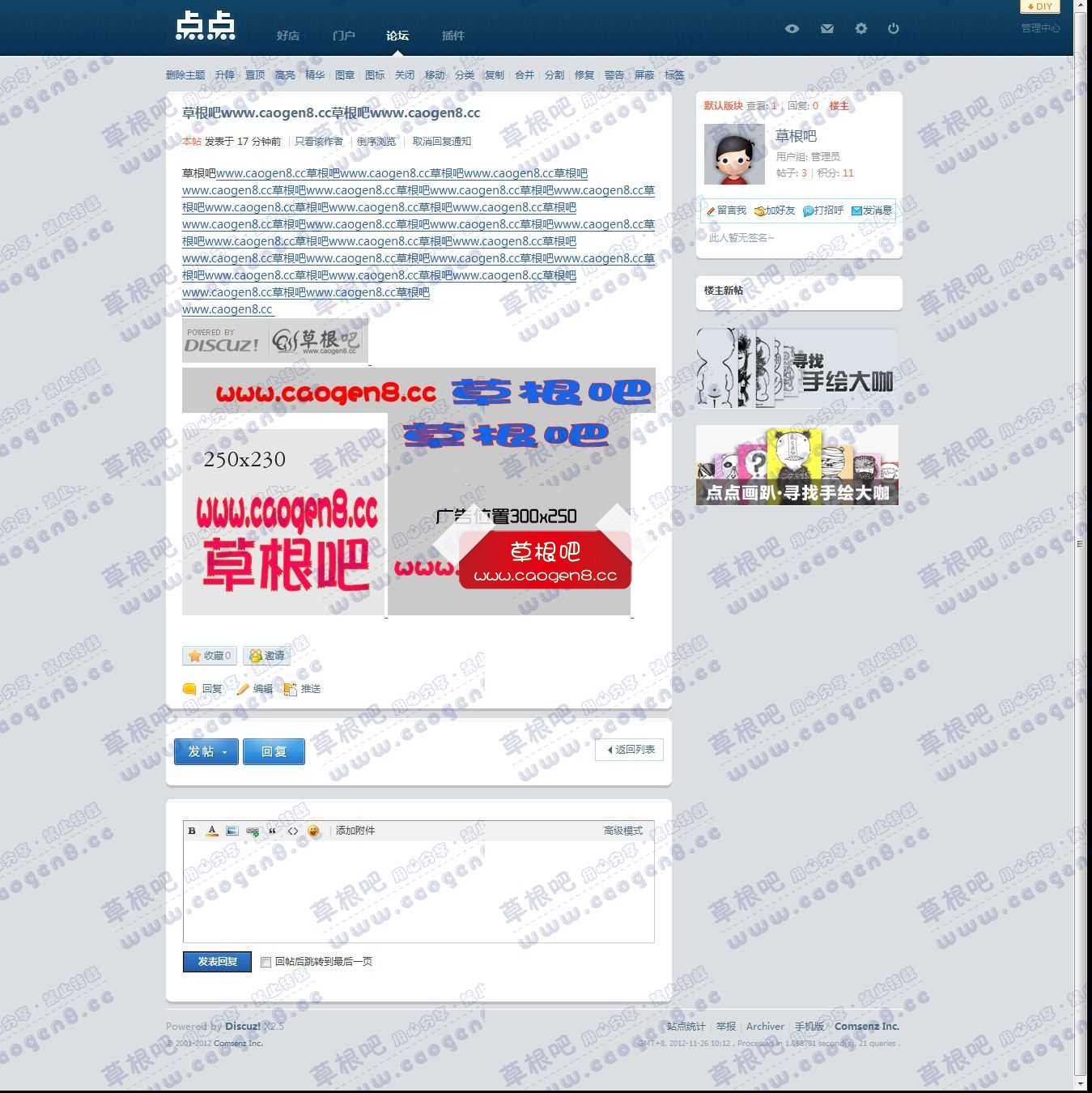Insert code with the code icon
Screen dimensions: 1092x1093
coord(293,831)
